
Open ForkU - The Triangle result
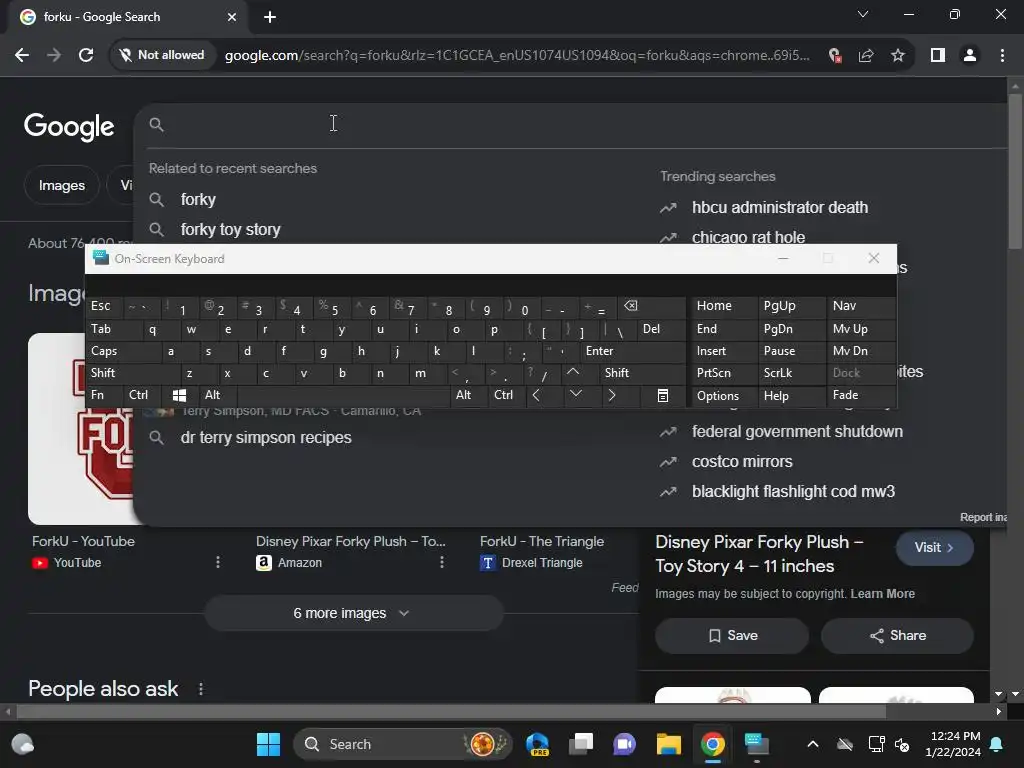(541, 541)
